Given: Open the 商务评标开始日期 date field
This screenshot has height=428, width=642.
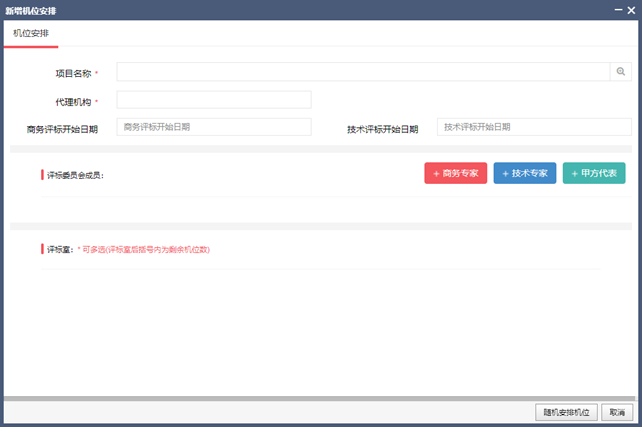Looking at the screenshot, I should tap(214, 127).
